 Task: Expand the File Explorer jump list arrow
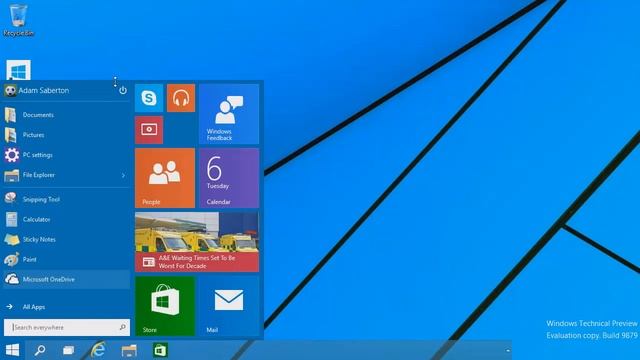(123, 175)
